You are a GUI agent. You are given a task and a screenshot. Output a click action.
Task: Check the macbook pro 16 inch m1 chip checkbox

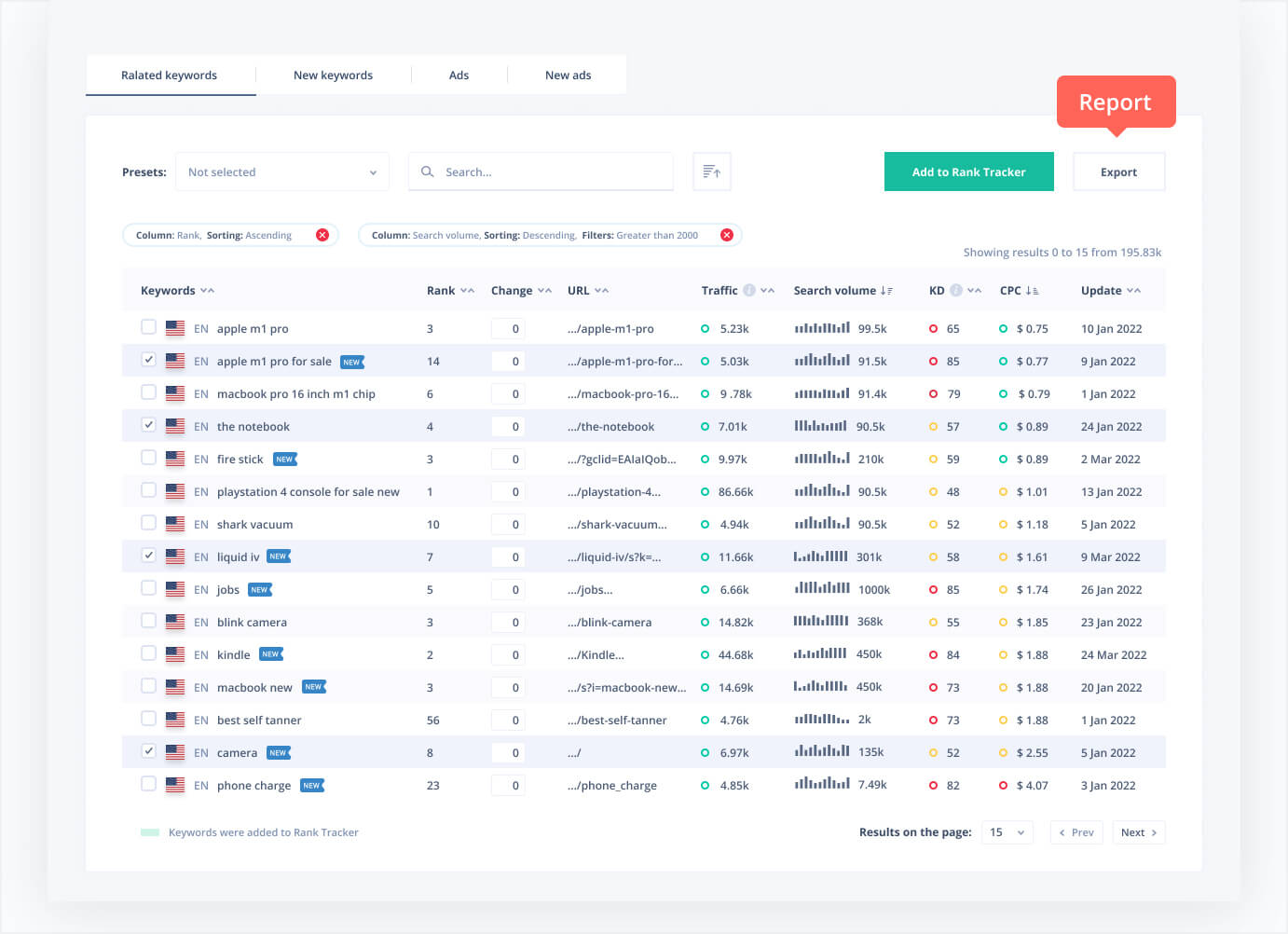coord(148,392)
